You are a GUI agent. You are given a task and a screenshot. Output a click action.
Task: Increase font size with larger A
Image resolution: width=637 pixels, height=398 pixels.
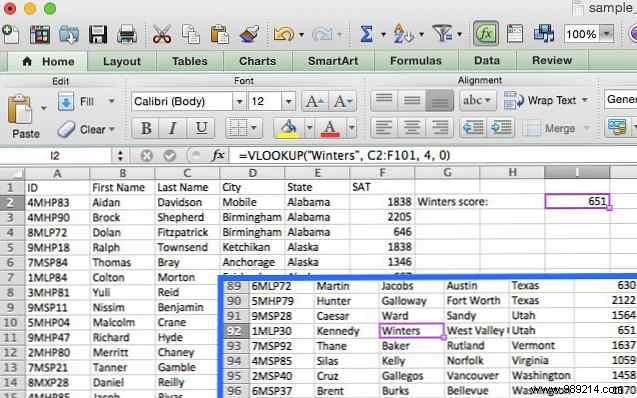coord(315,101)
